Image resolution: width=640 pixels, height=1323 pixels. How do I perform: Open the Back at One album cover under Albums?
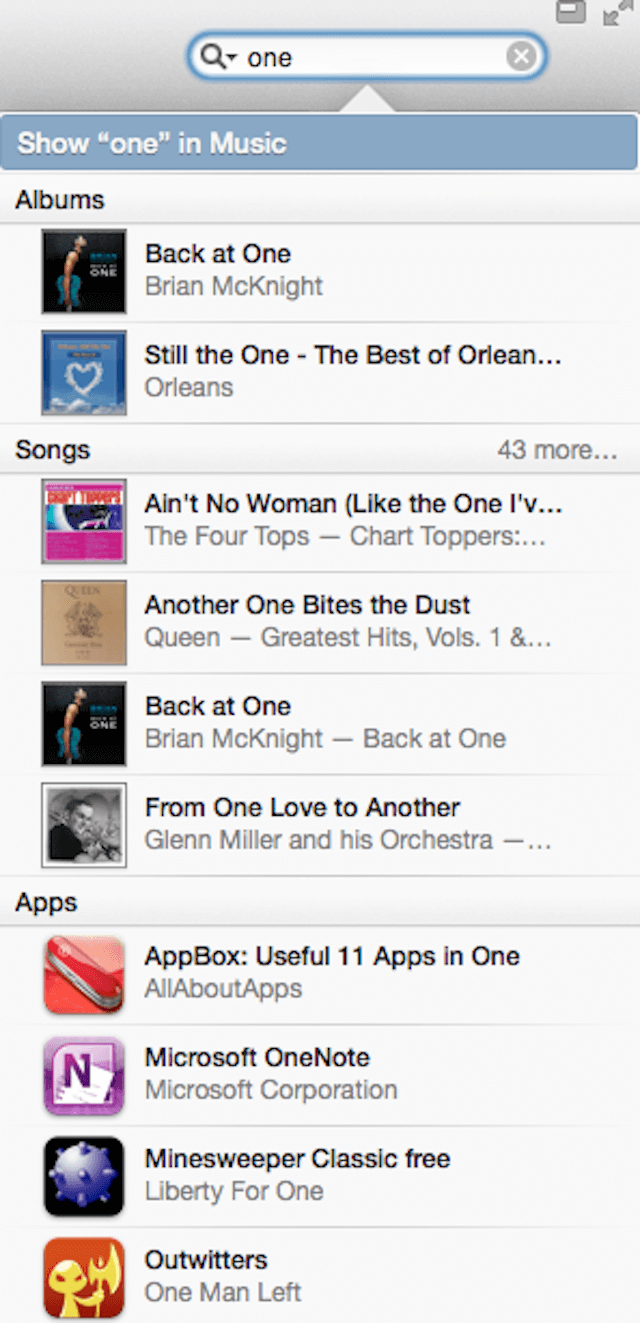click(x=84, y=271)
